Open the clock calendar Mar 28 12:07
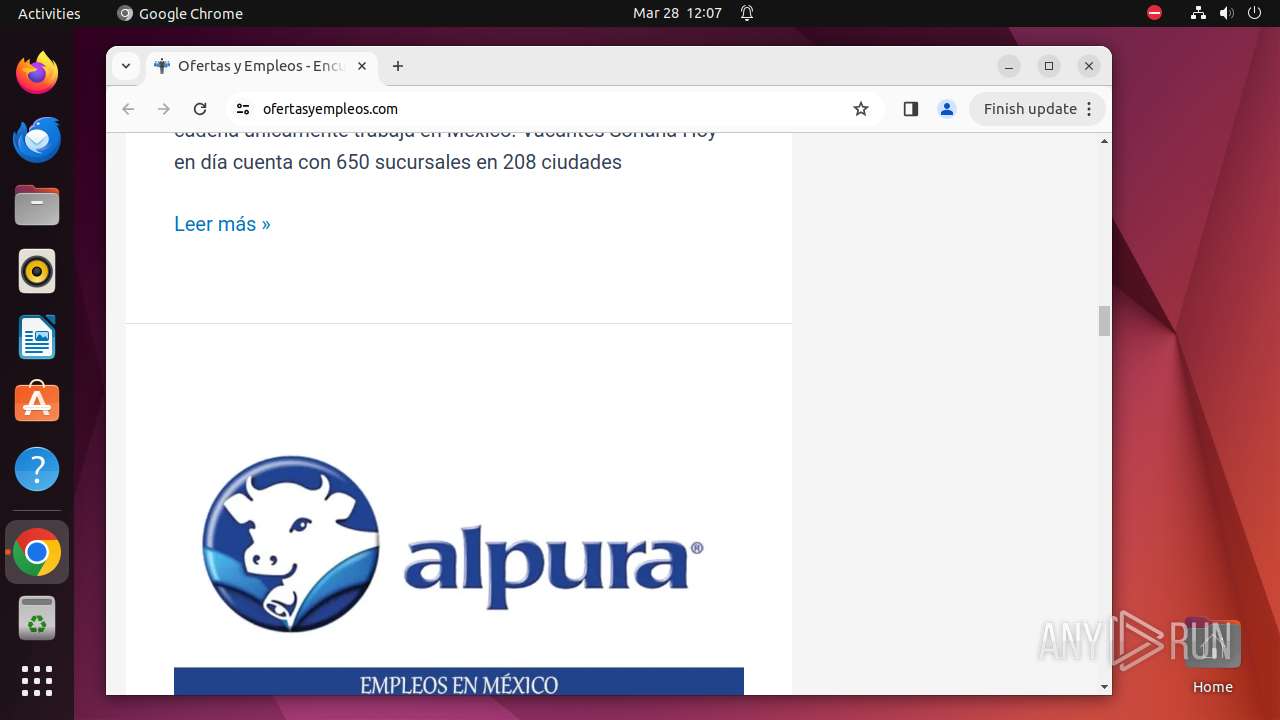Viewport: 1280px width, 720px height. 677,13
